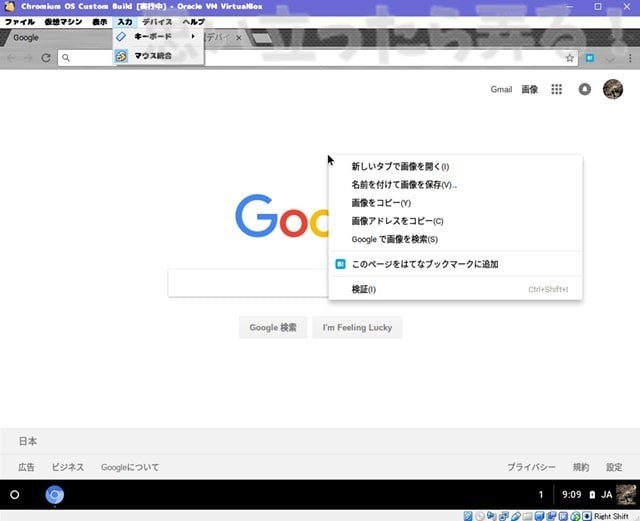Go back in browser history
Screen dimensions: 640x521
[x=11, y=58]
